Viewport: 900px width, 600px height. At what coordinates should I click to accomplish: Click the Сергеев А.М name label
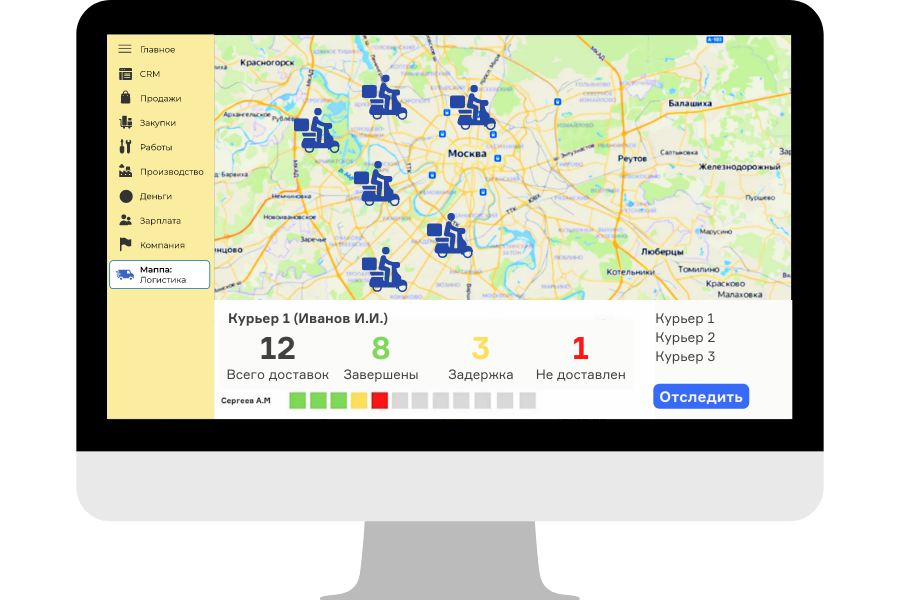(x=246, y=400)
